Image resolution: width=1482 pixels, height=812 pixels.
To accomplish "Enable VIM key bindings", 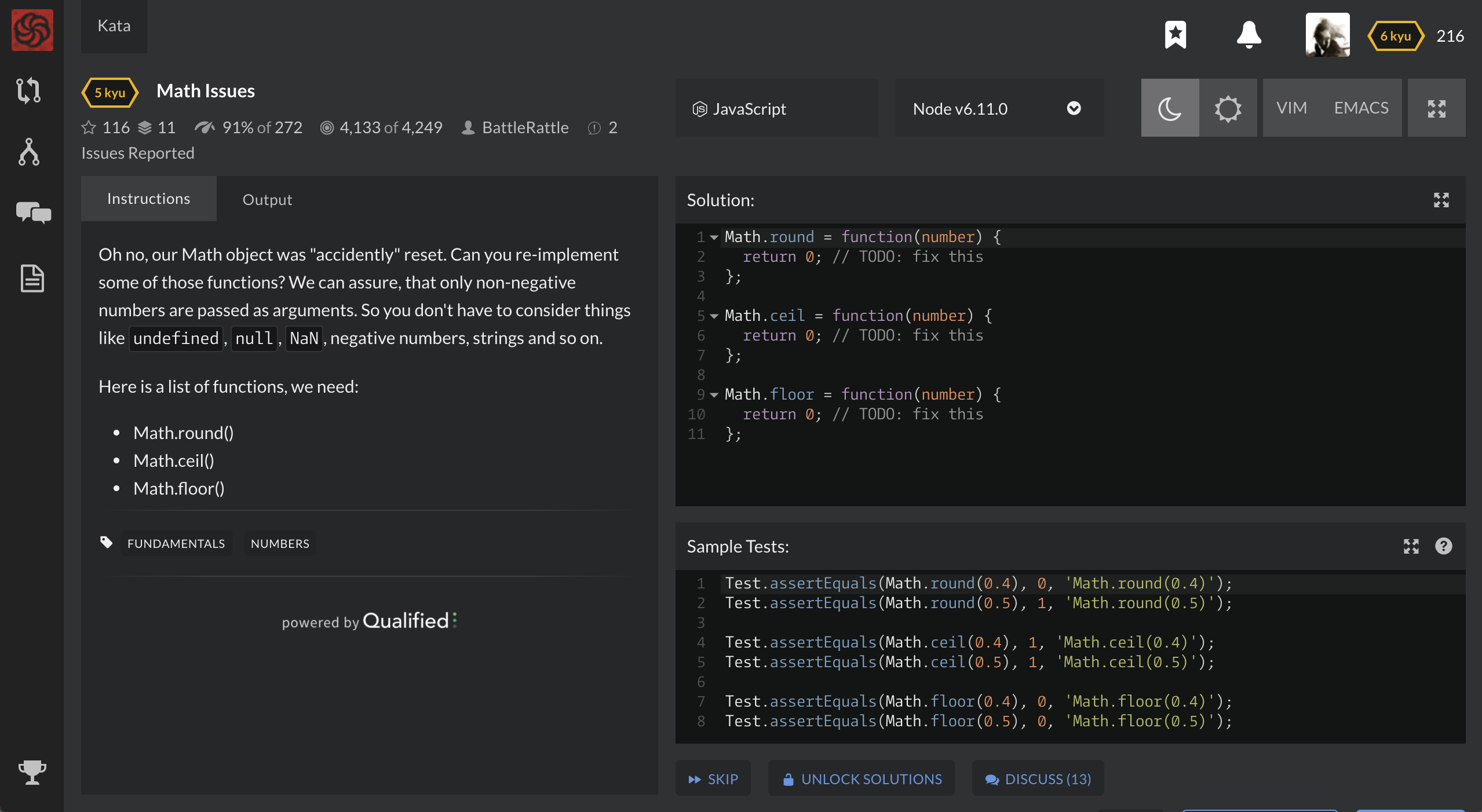I will [x=1291, y=108].
